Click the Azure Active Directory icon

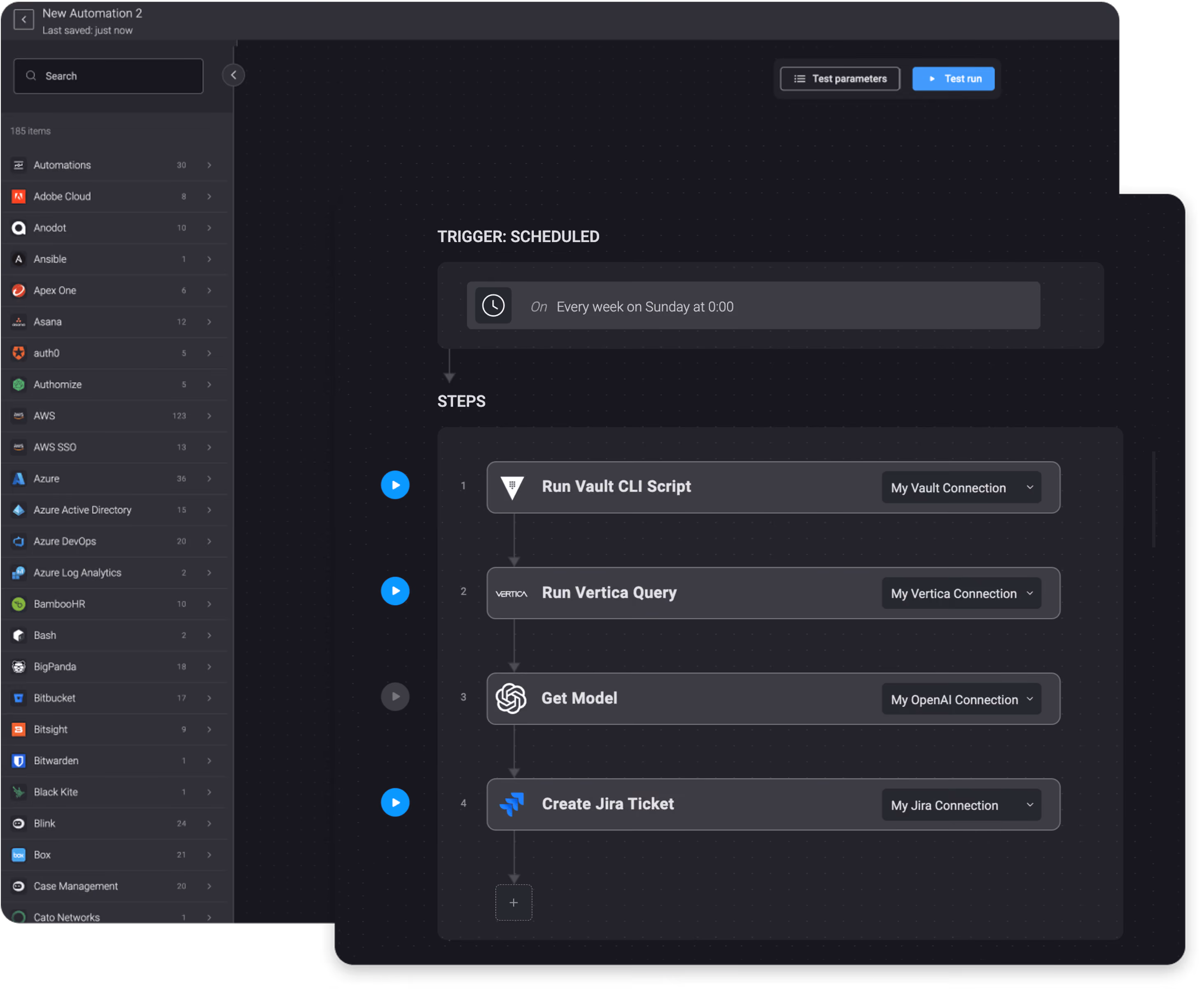(19, 510)
